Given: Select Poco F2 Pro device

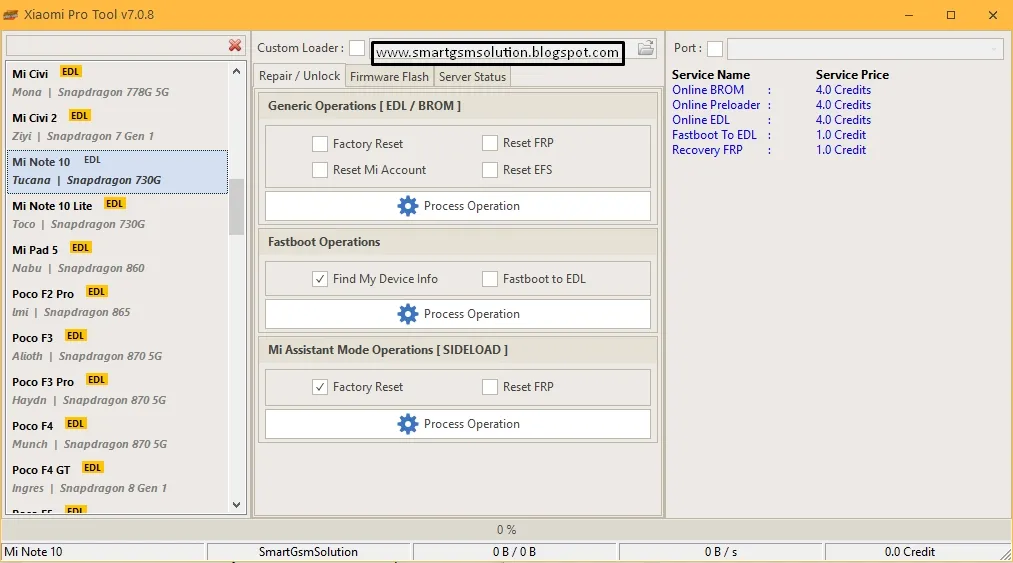Looking at the screenshot, I should [x=117, y=303].
